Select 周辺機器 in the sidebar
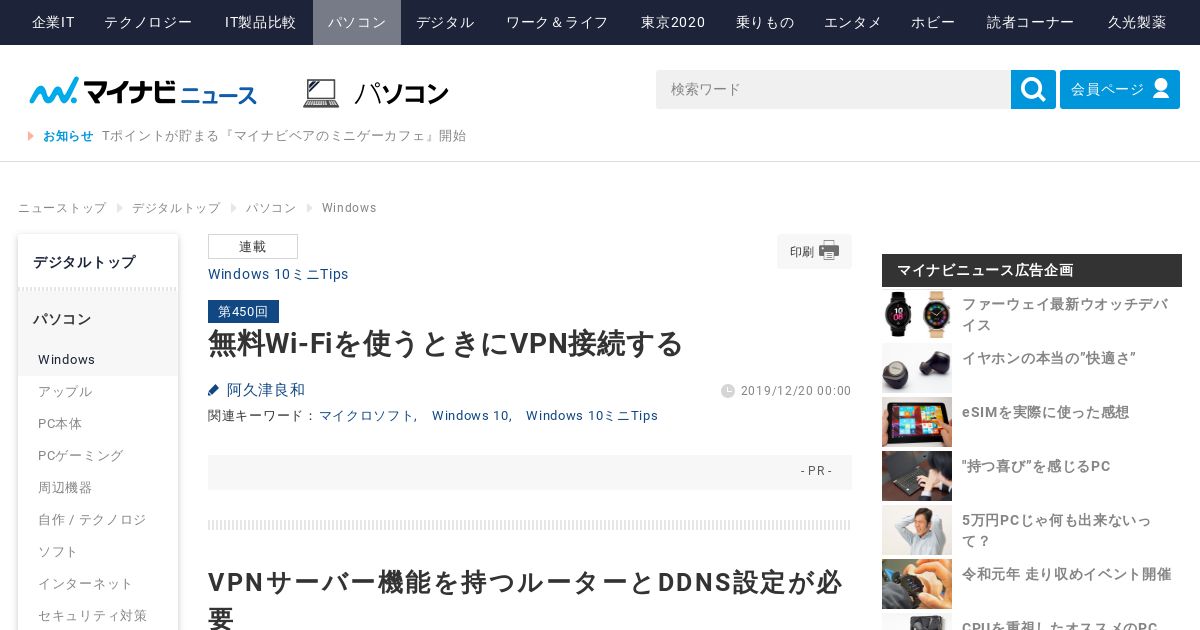The height and width of the screenshot is (630, 1200). coord(98,487)
